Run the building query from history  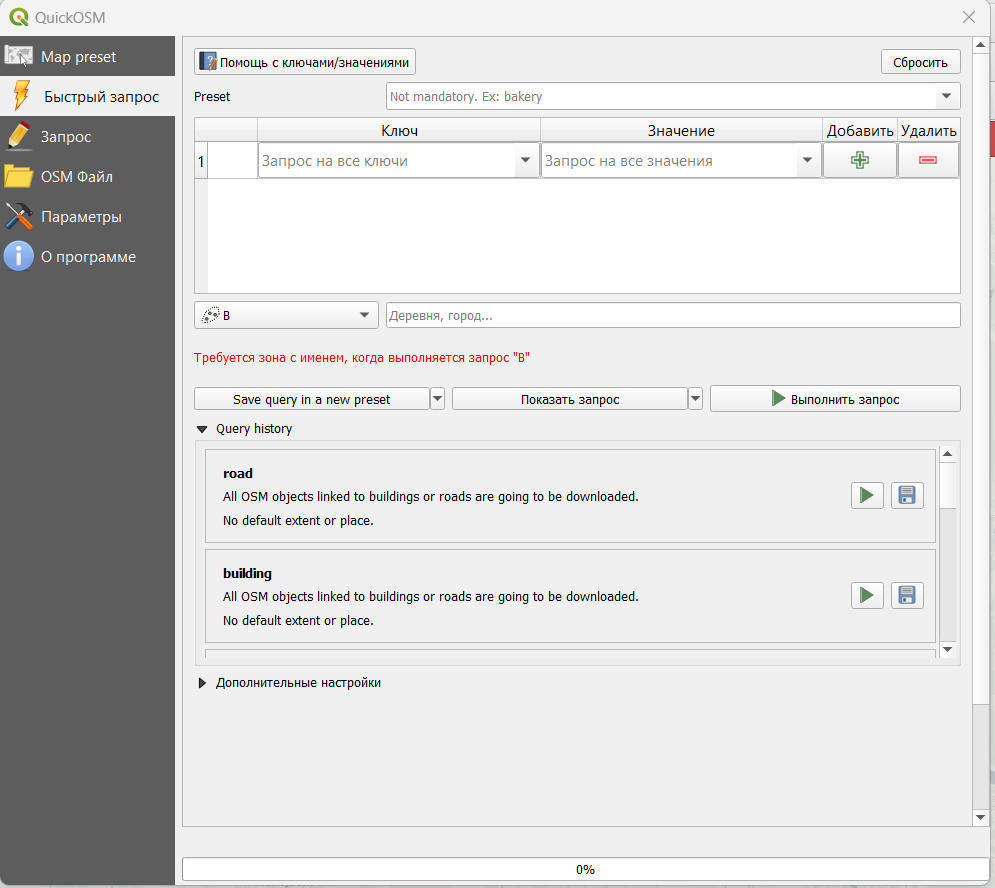(867, 595)
